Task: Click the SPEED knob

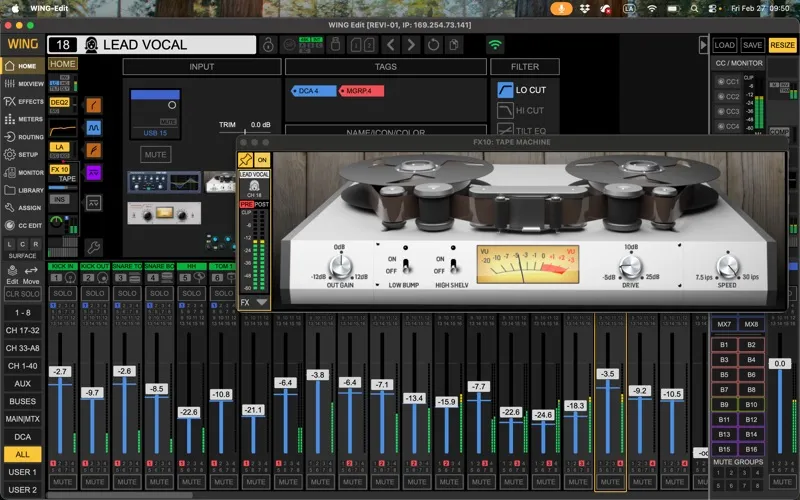Action: coord(727,266)
